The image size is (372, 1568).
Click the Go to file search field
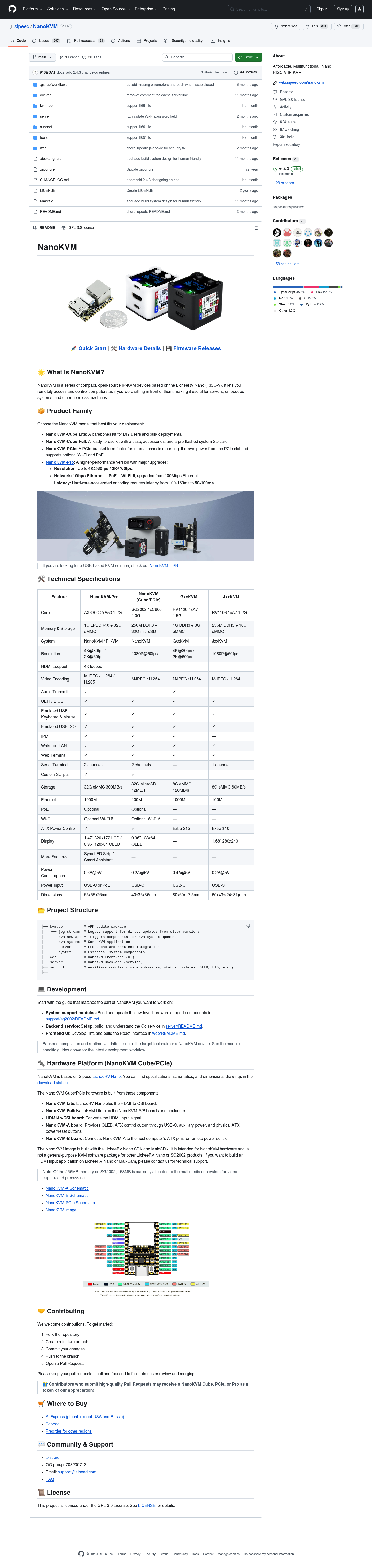(197, 57)
